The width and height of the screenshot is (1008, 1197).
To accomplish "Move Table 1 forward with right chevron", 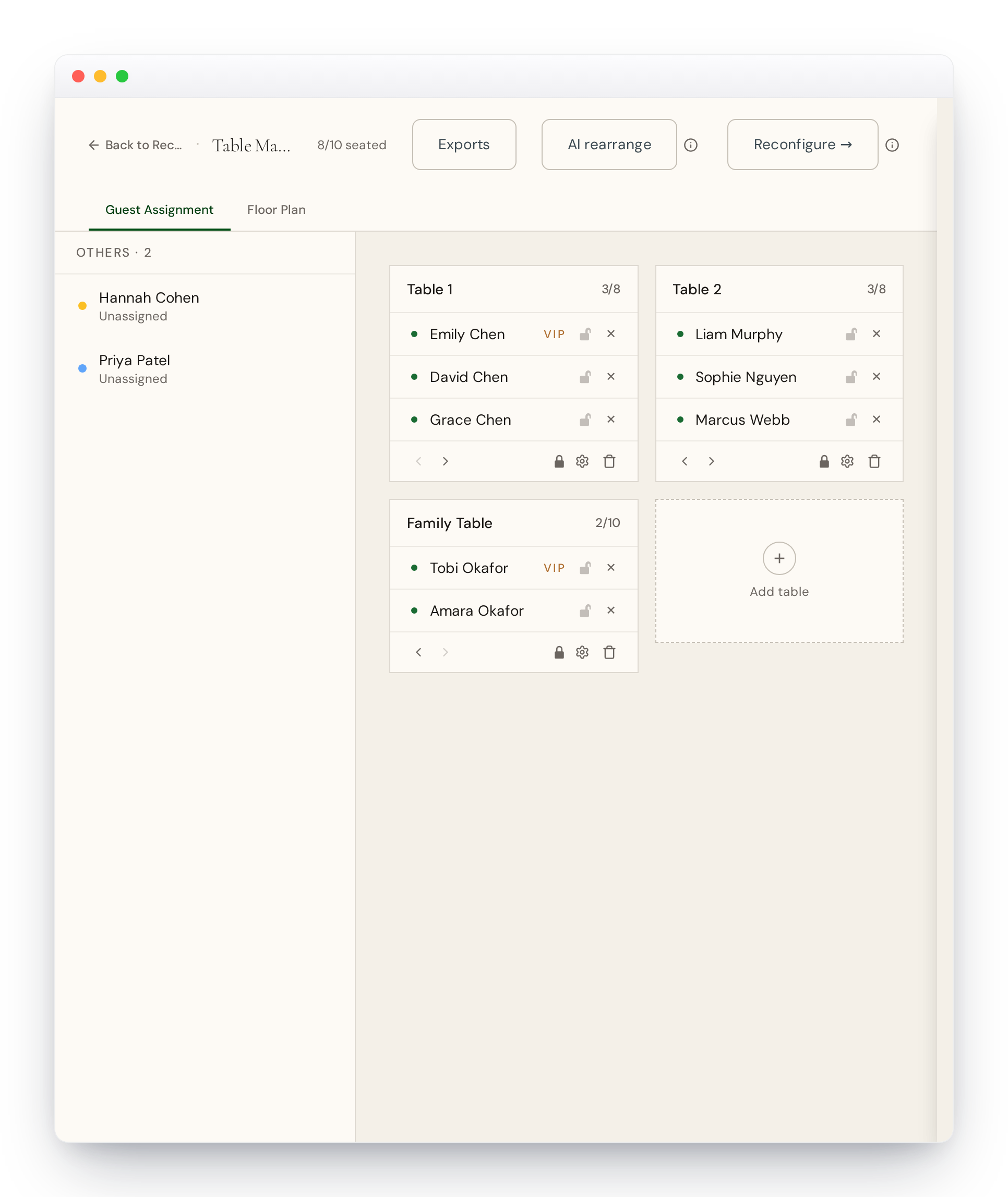I will click(445, 461).
